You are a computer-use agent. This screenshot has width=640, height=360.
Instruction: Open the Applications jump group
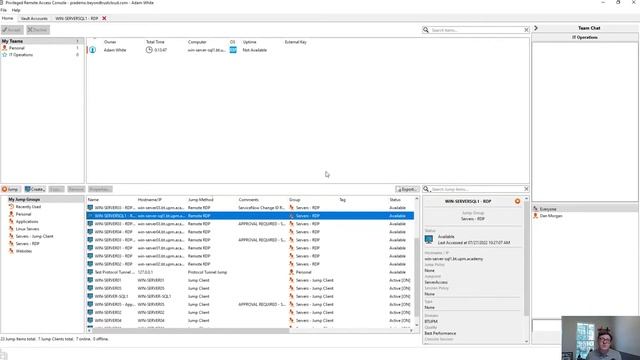click(x=27, y=222)
